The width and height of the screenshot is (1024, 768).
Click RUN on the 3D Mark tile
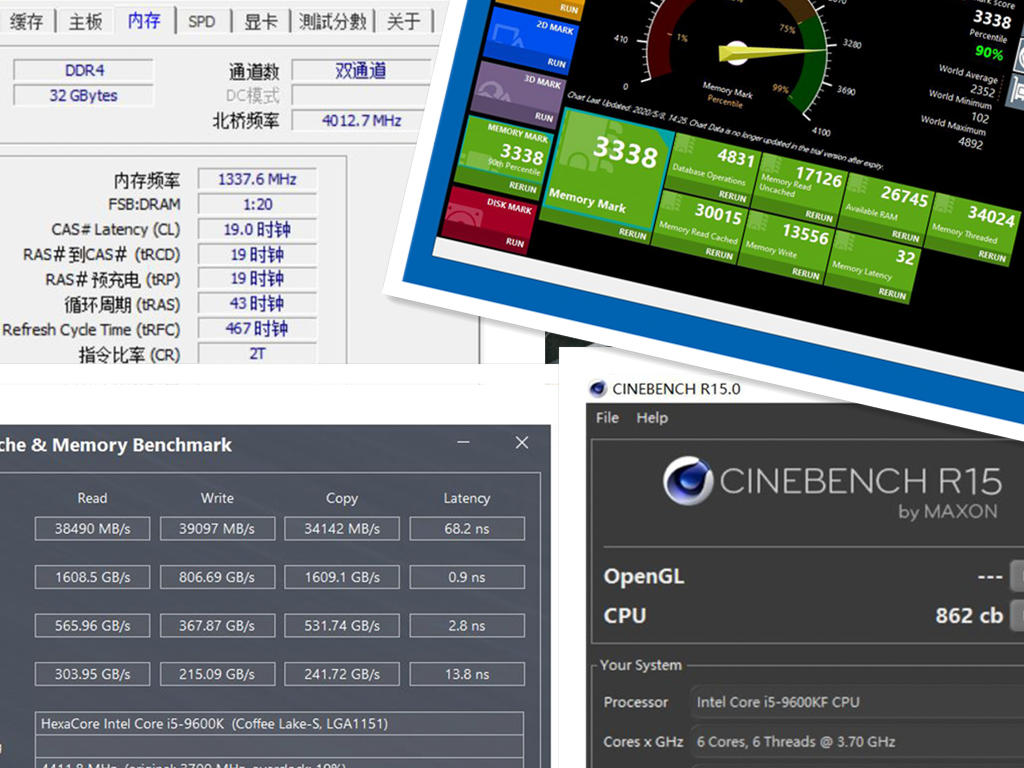pos(543,117)
